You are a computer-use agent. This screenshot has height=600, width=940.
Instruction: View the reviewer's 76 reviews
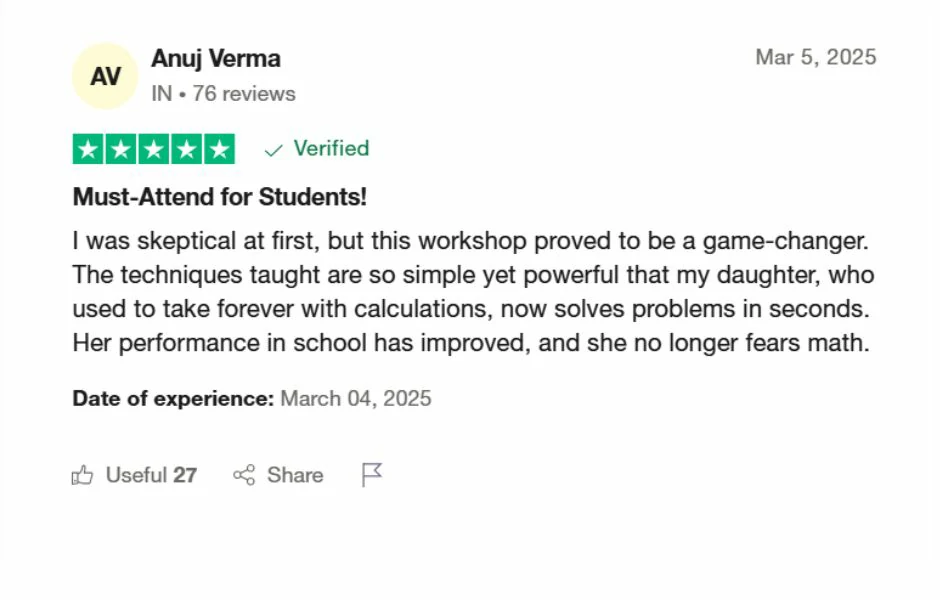pos(244,94)
